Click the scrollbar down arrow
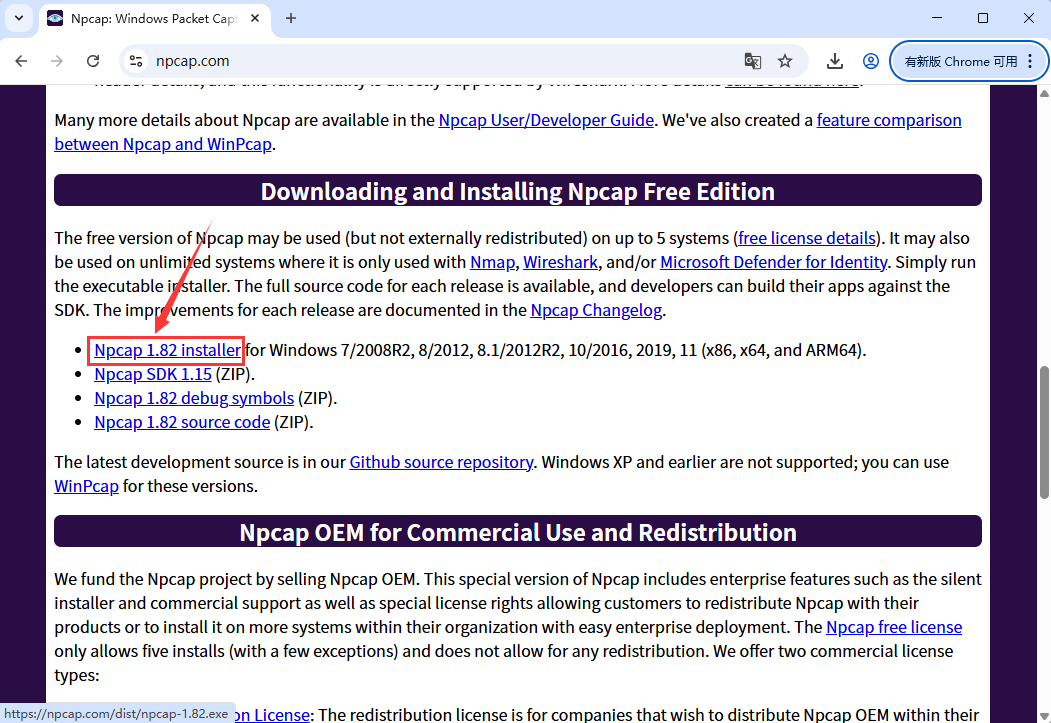This screenshot has width=1051, height=723. (x=1044, y=717)
